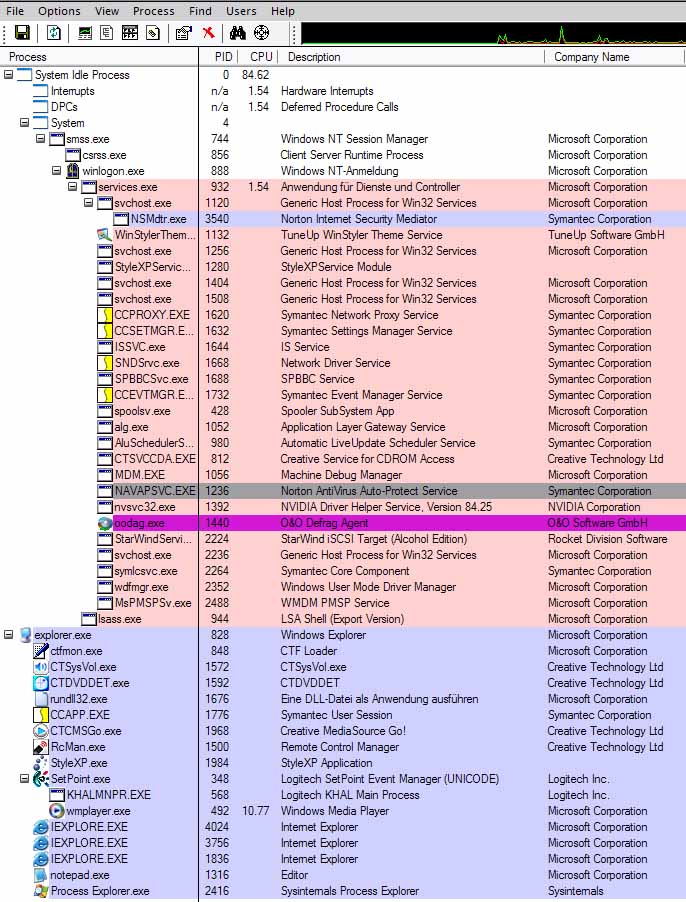This screenshot has height=902, width=686.
Task: Click the crosshair Find Window's Process icon
Action: 262,33
